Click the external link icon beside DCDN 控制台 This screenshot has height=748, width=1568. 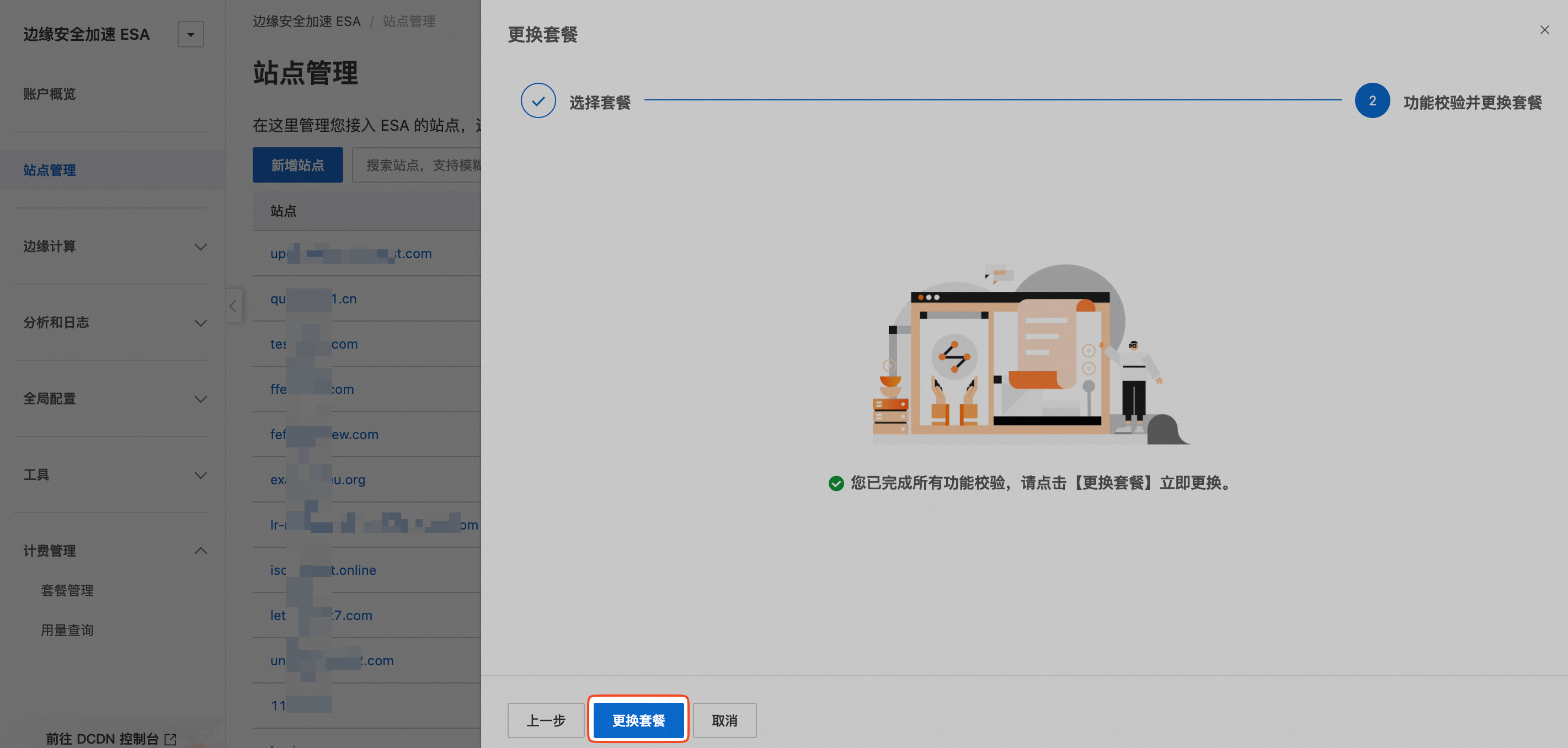pyautogui.click(x=171, y=739)
